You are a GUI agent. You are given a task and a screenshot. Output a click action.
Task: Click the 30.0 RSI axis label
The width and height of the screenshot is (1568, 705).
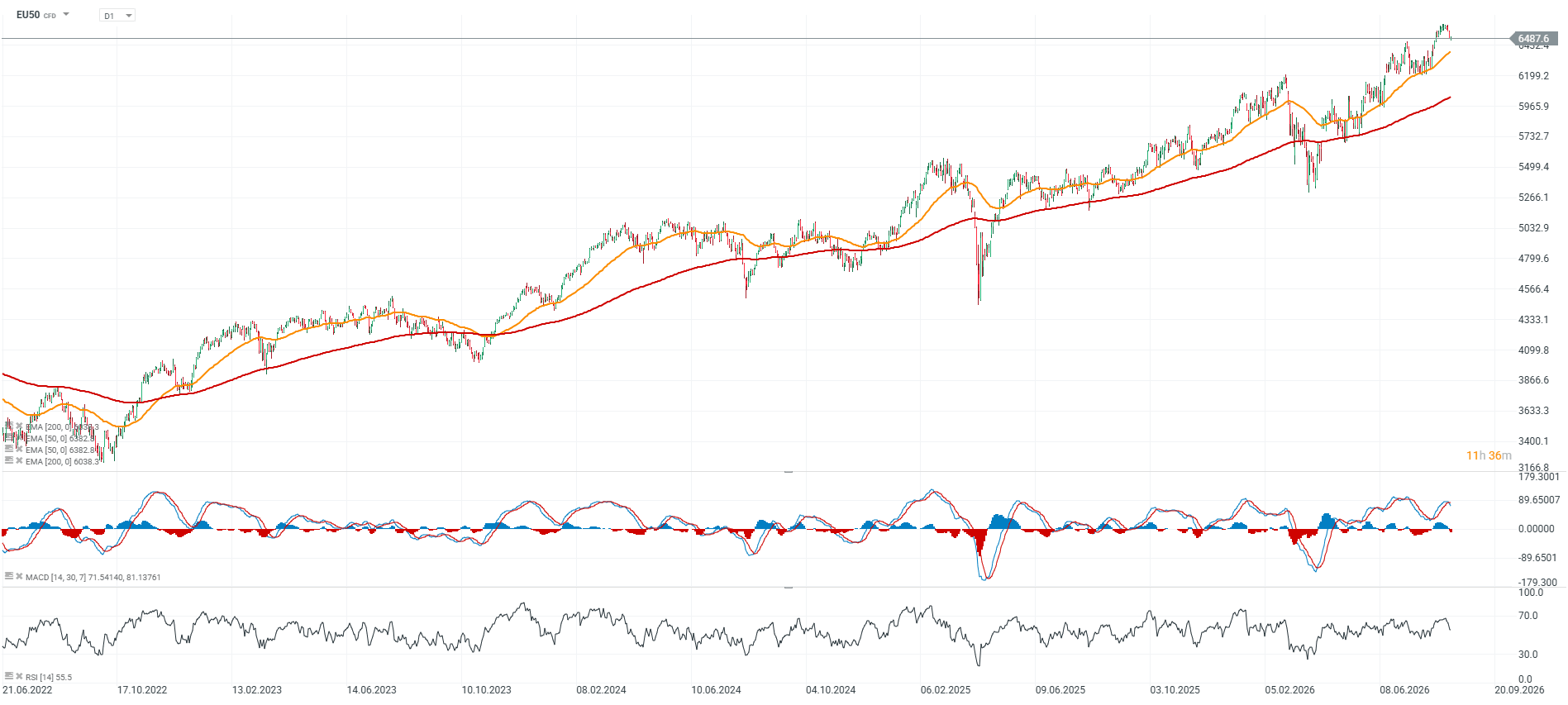click(x=1528, y=655)
